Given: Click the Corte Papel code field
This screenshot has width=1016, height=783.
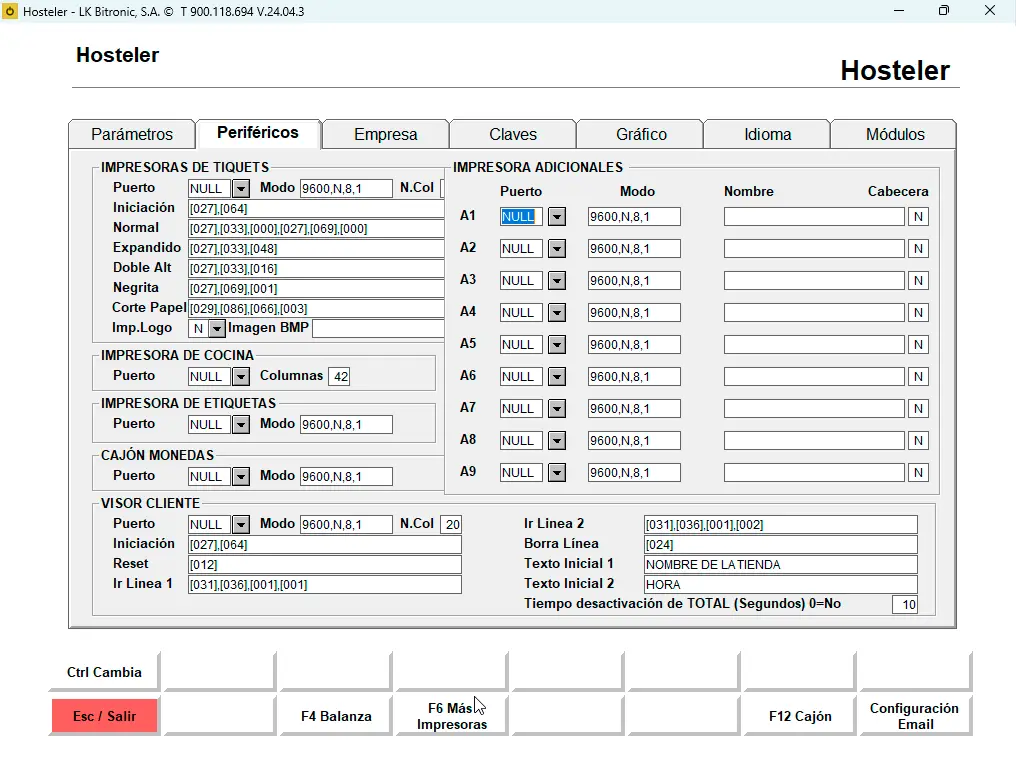Looking at the screenshot, I should coord(316,309).
